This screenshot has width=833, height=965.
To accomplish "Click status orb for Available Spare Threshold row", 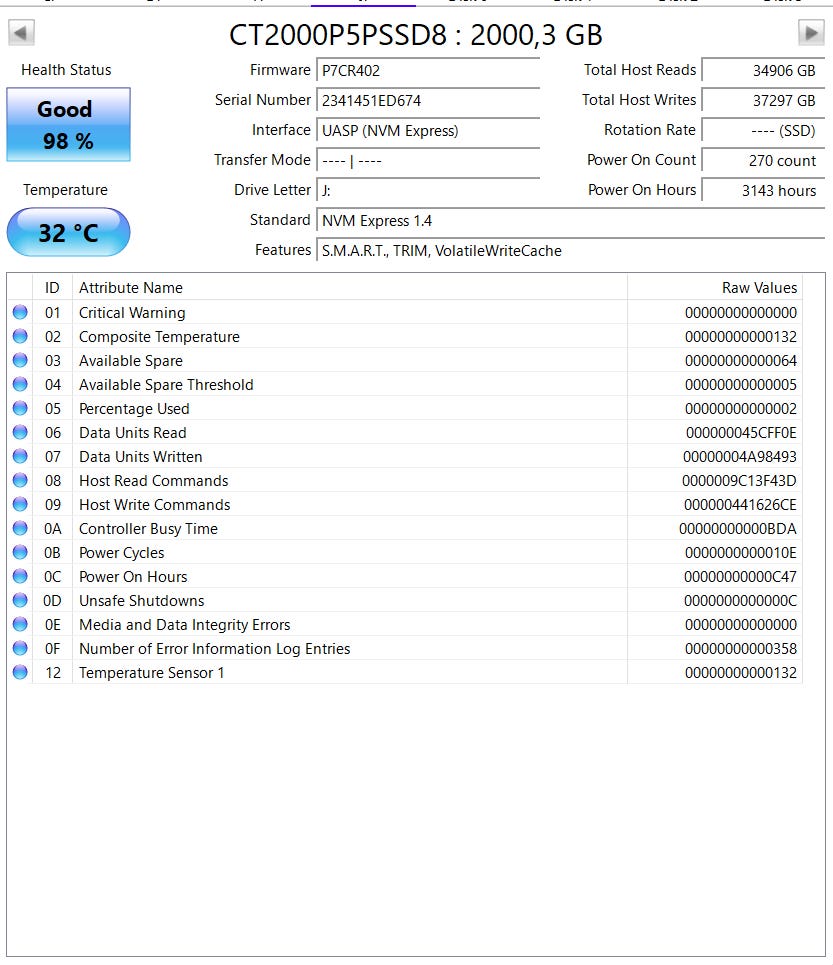I will pyautogui.click(x=20, y=384).
